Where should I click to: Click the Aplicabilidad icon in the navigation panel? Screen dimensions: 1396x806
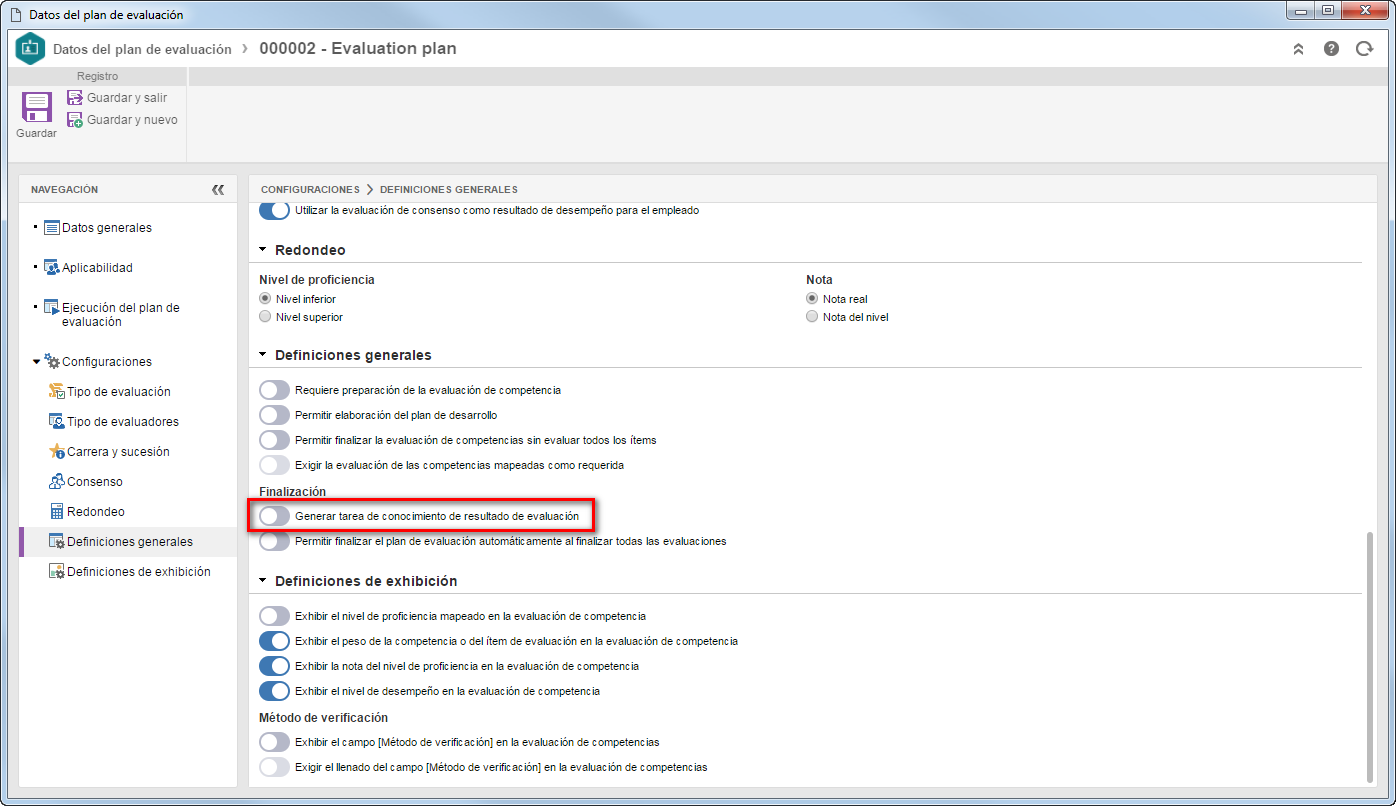(x=52, y=268)
